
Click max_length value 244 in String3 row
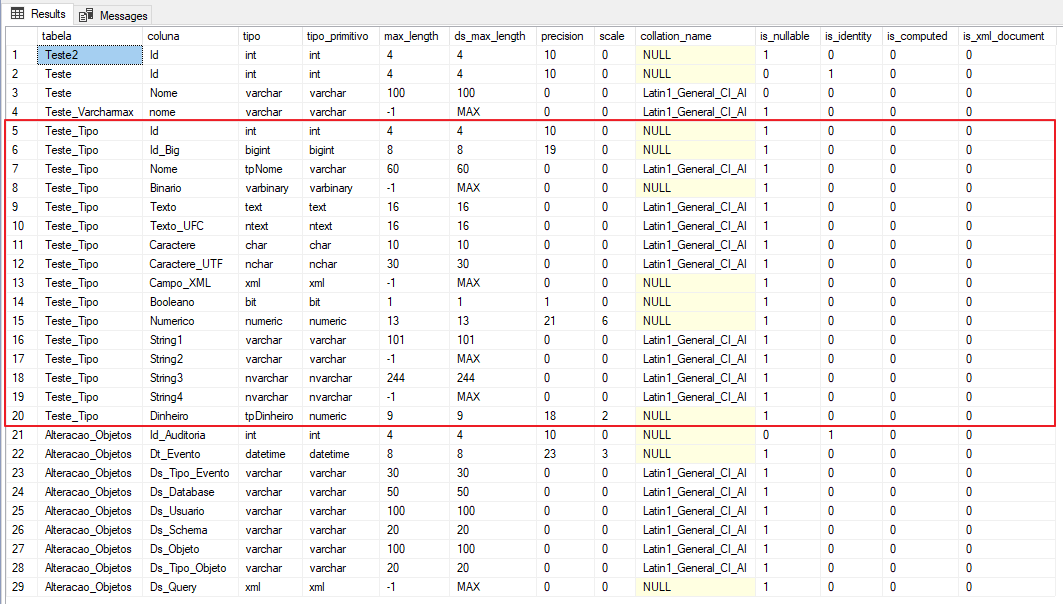pos(414,378)
